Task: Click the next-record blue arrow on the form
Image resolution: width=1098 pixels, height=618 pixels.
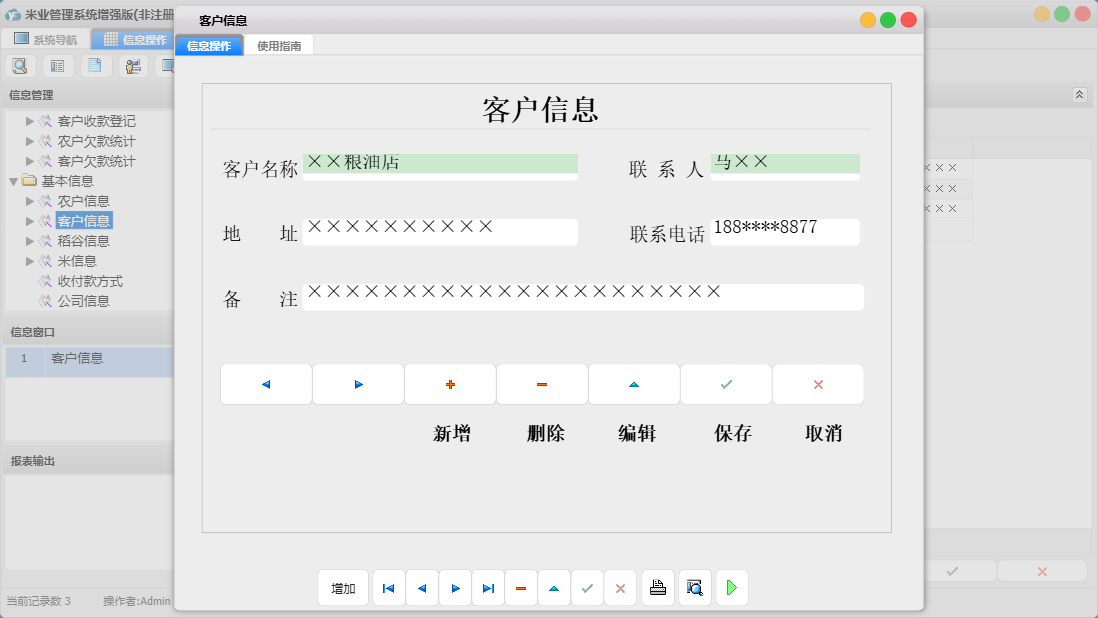Action: (x=358, y=383)
